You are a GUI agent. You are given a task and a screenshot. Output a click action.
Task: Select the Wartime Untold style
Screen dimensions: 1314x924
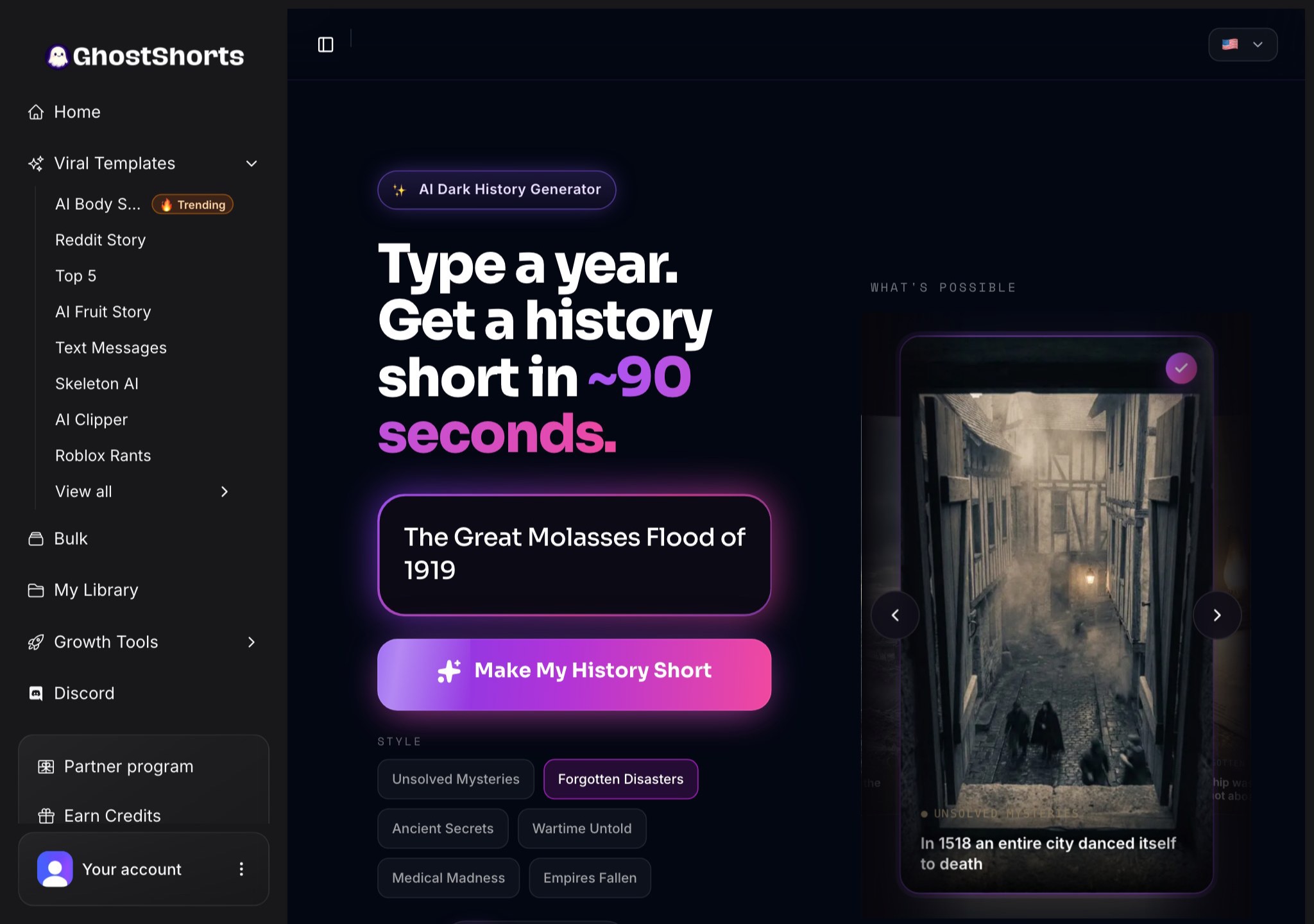coord(582,828)
